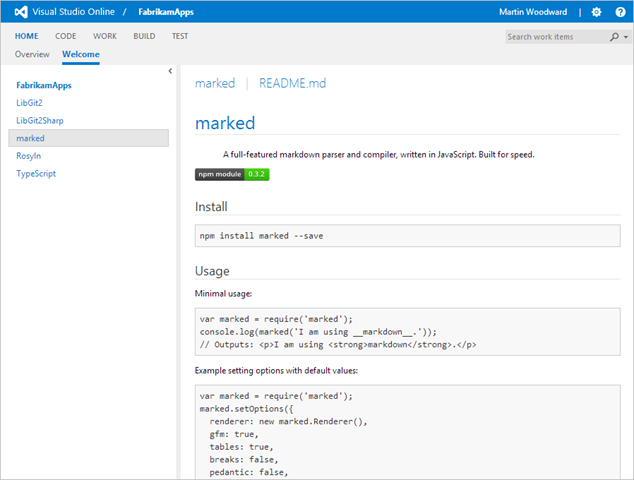Screen dimensions: 634x480
Task: Select FabrikamApps in the sidebar
Action: [x=44, y=85]
